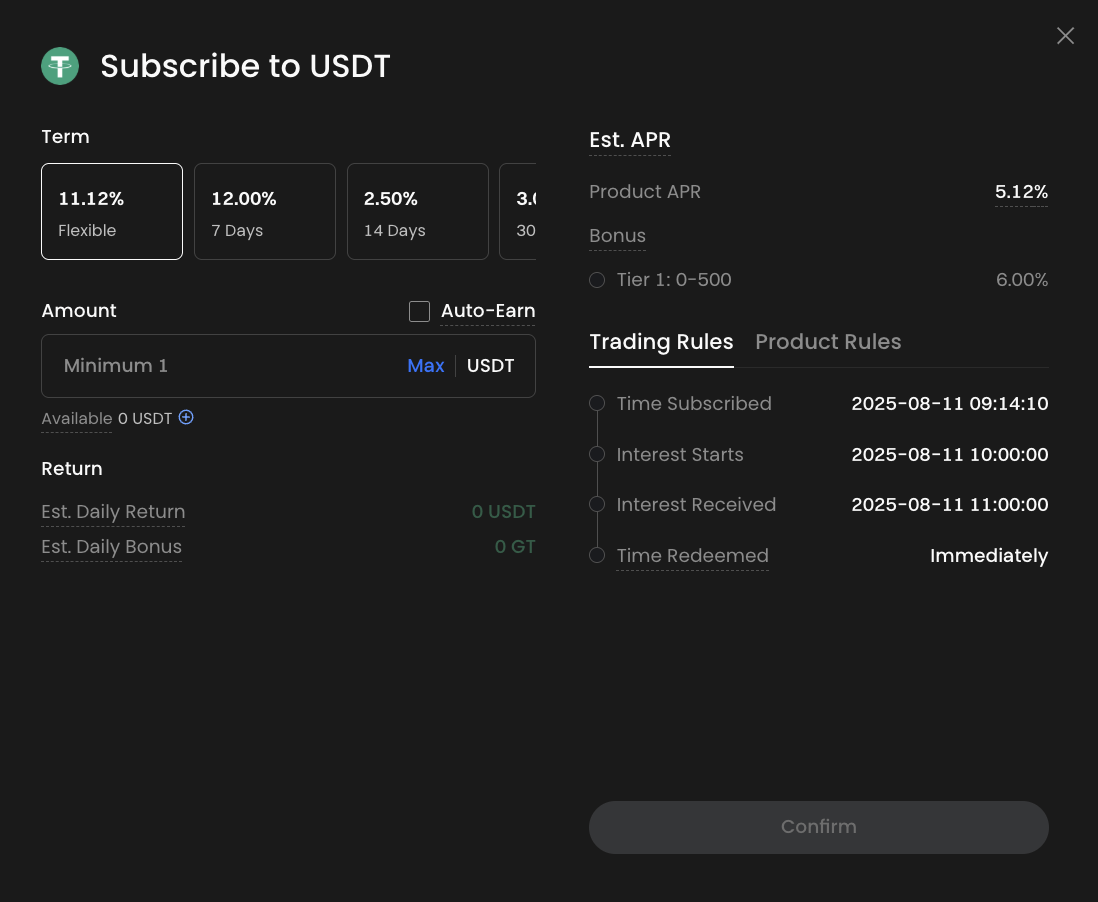Image resolution: width=1098 pixels, height=902 pixels.
Task: Click the Immediately redemption value
Action: click(x=989, y=556)
